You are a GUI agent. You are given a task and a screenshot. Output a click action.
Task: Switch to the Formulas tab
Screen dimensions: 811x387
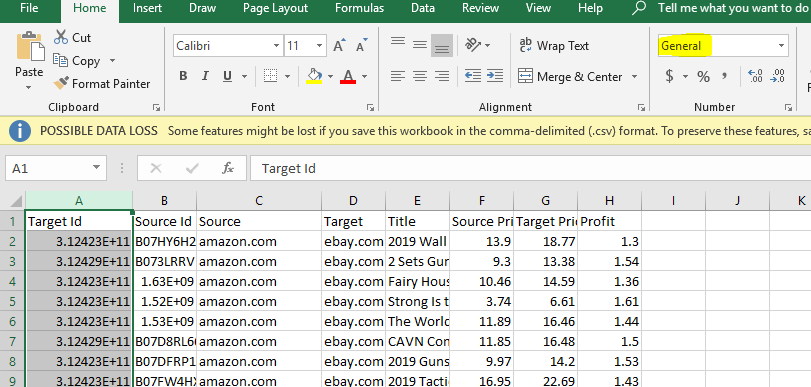click(x=359, y=8)
